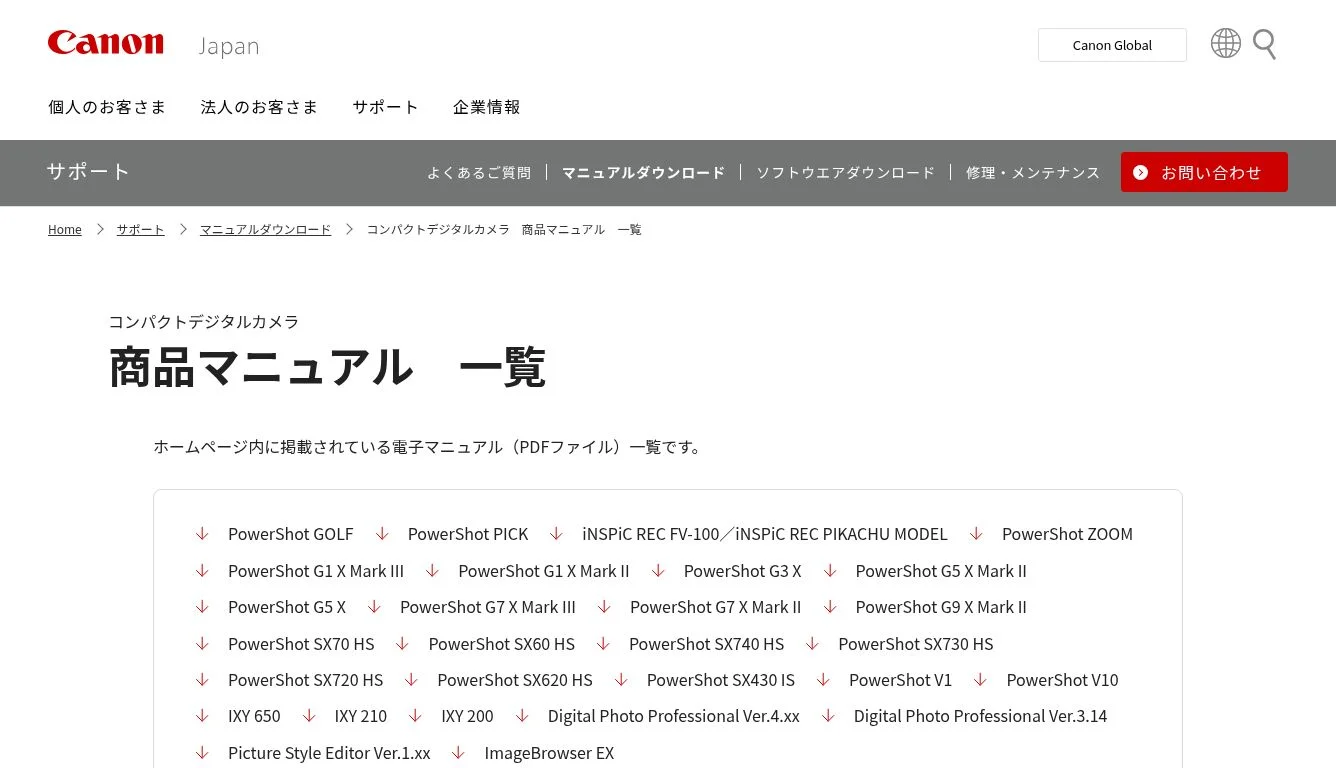Jump to Digital Photo Professional Ver.3.14
The image size is (1336, 768).
click(980, 716)
